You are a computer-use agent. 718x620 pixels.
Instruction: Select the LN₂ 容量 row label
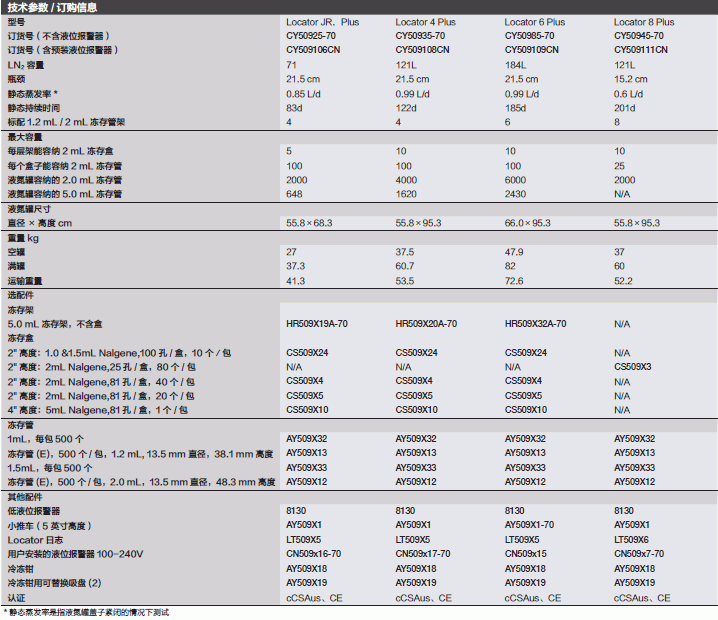(25, 65)
